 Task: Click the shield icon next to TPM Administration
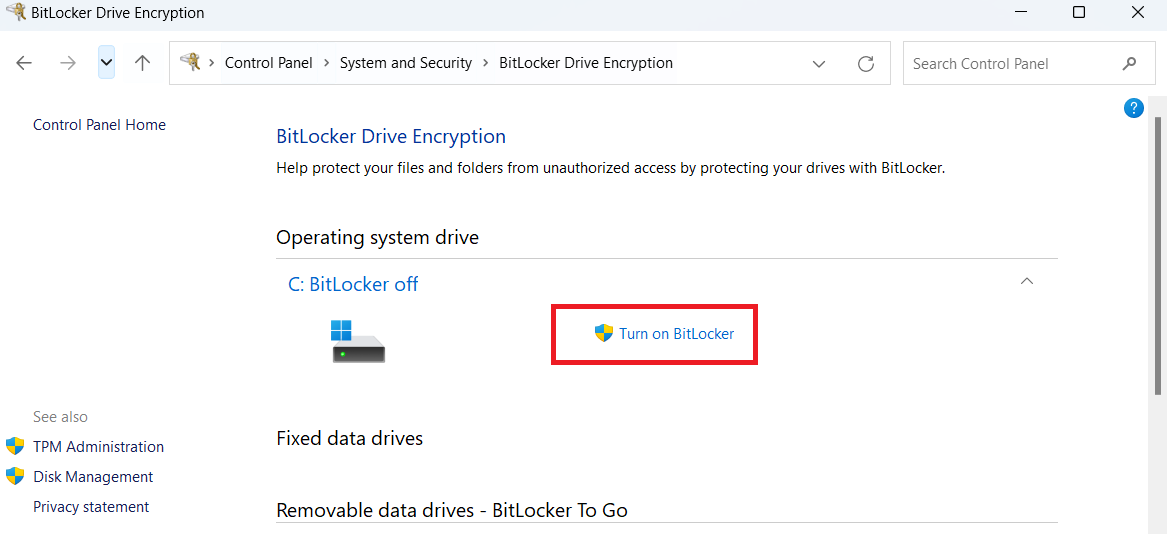click(x=15, y=446)
